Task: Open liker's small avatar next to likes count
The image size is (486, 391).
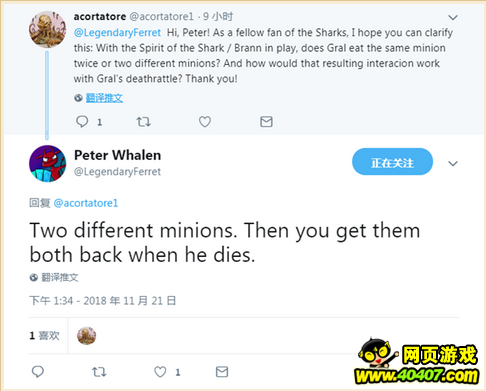Action: pos(86,335)
